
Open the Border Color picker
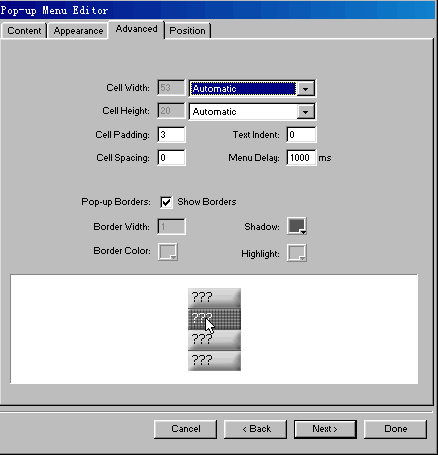click(168, 252)
